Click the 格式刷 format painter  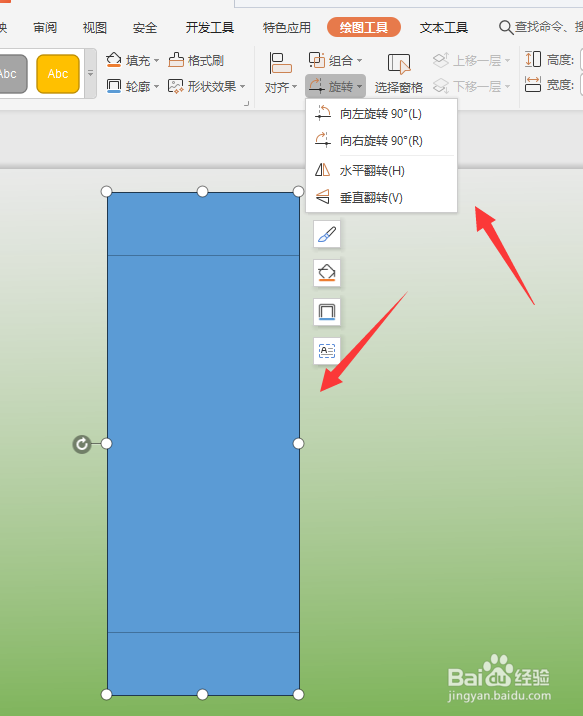click(x=196, y=60)
